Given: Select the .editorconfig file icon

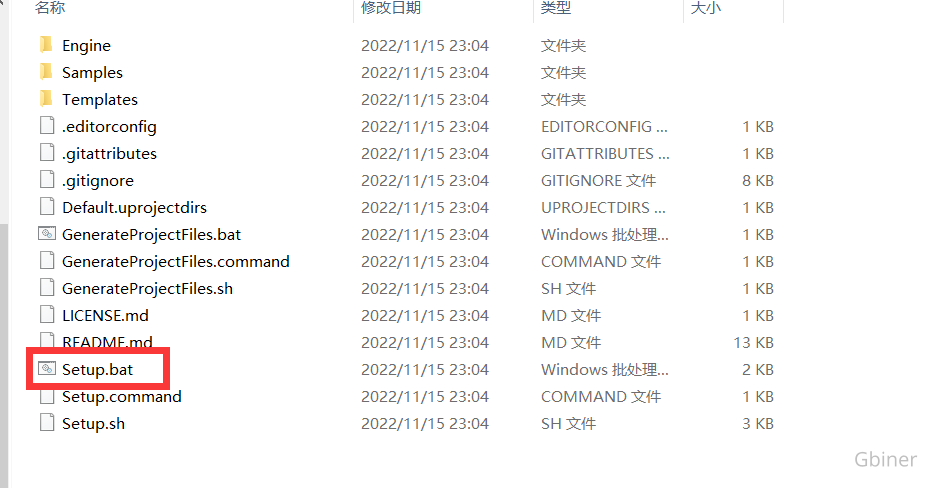Looking at the screenshot, I should pos(47,126).
